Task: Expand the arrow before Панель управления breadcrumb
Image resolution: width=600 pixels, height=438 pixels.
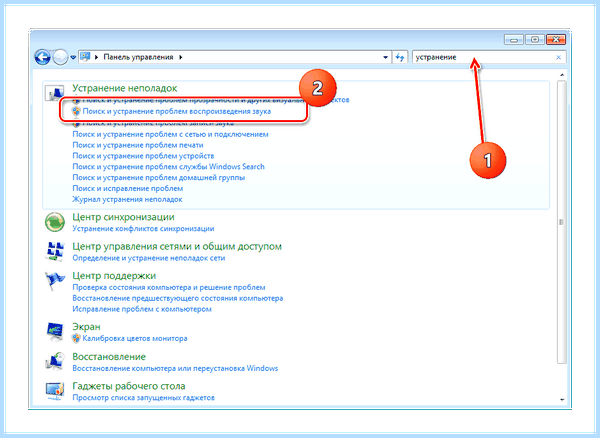Action: tap(96, 57)
